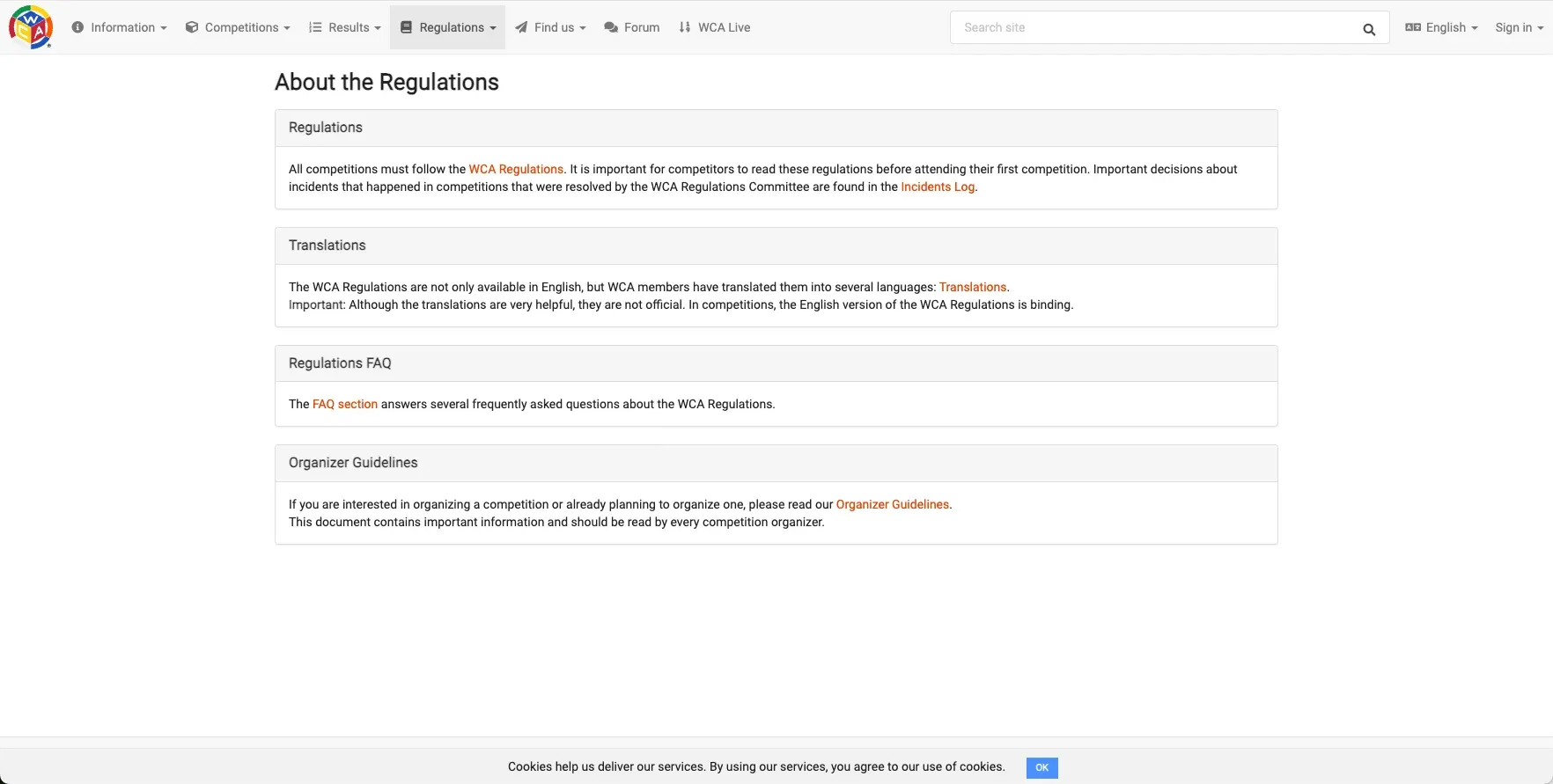Follow the Translations link
The width and height of the screenshot is (1553, 784).
tap(973, 287)
